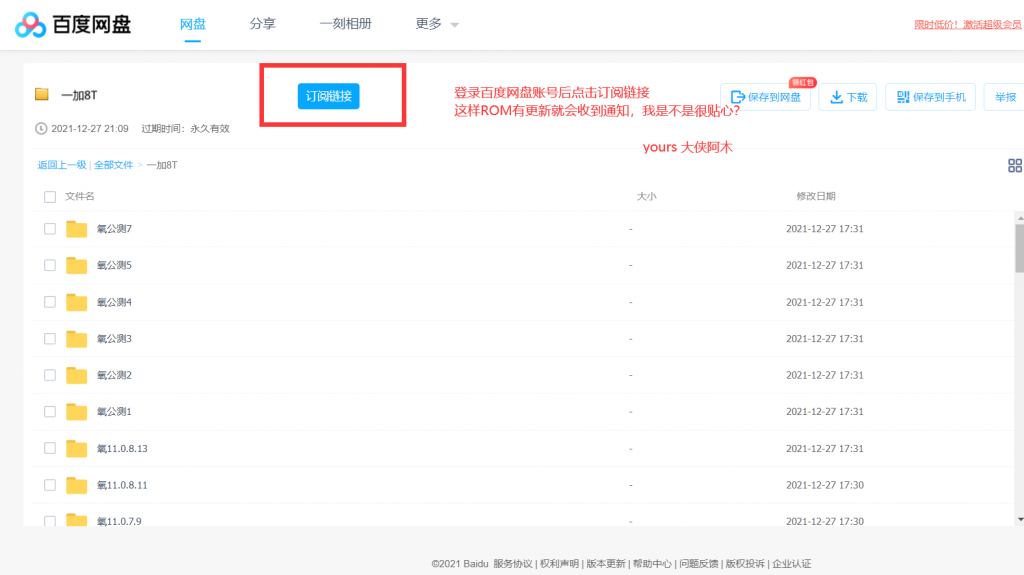
Task: Click the 版权投诉 footer link
Action: click(744, 563)
